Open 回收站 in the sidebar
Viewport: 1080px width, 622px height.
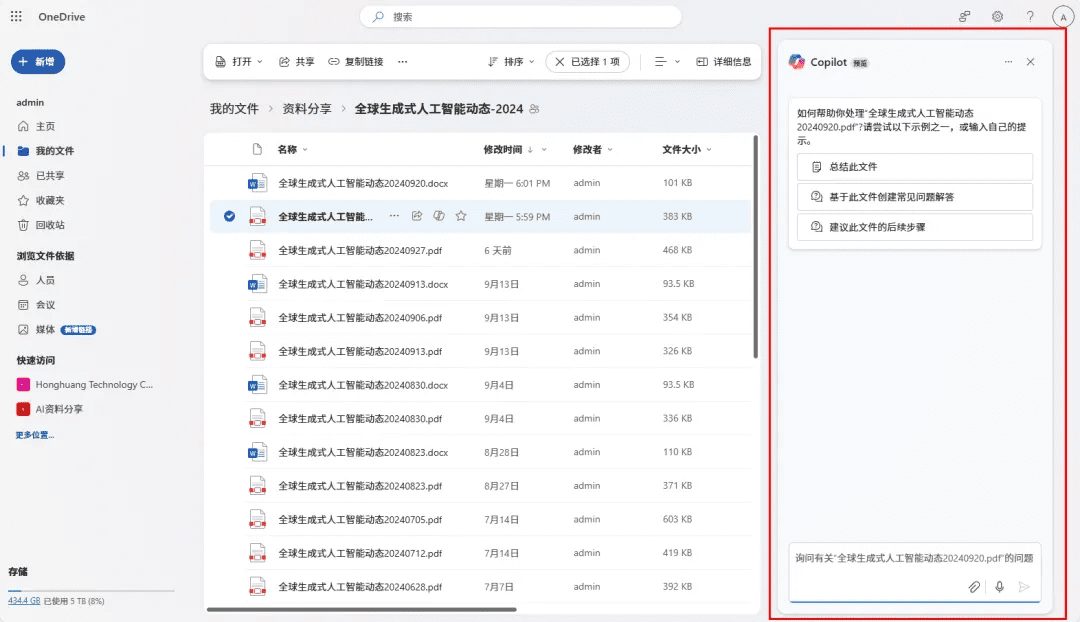pyautogui.click(x=50, y=225)
